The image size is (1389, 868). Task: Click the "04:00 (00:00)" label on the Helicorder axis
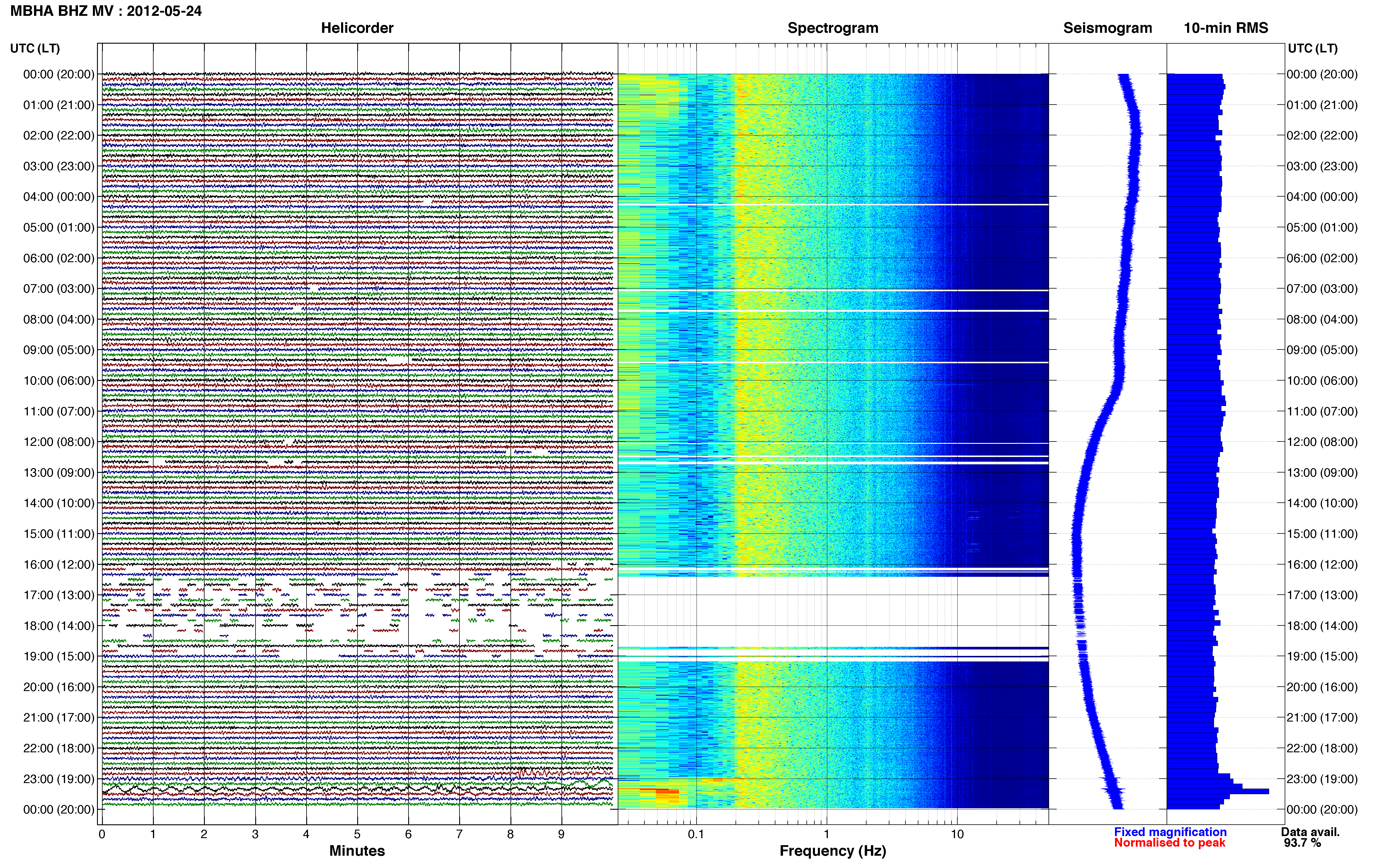point(59,197)
